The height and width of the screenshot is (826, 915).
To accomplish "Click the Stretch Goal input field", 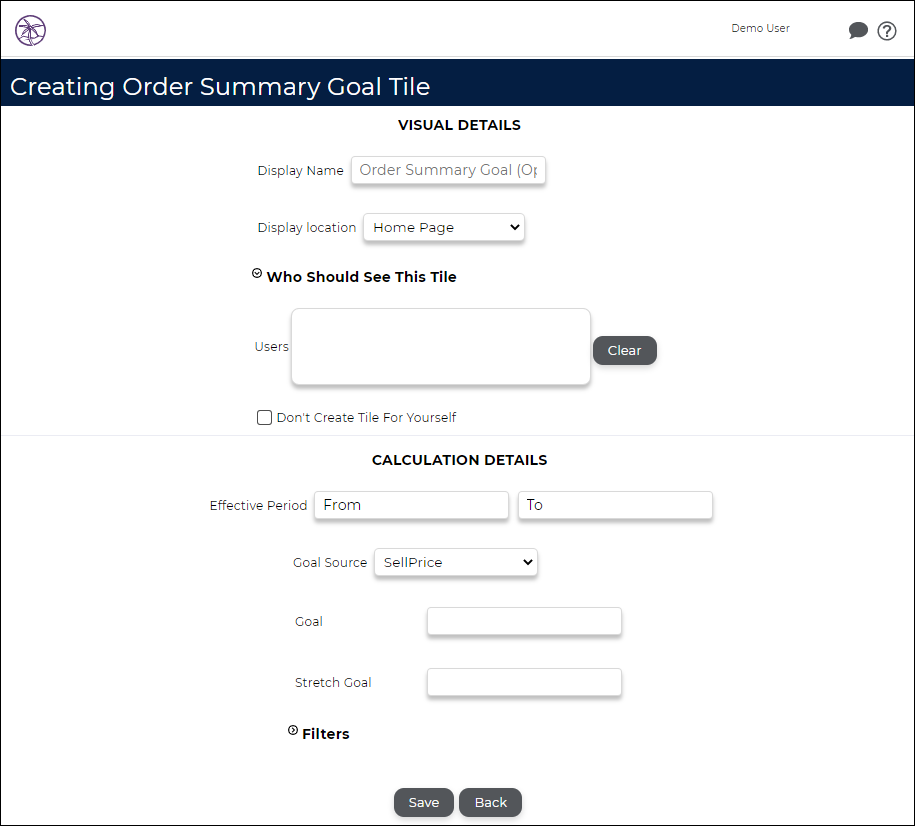I will (523, 682).
